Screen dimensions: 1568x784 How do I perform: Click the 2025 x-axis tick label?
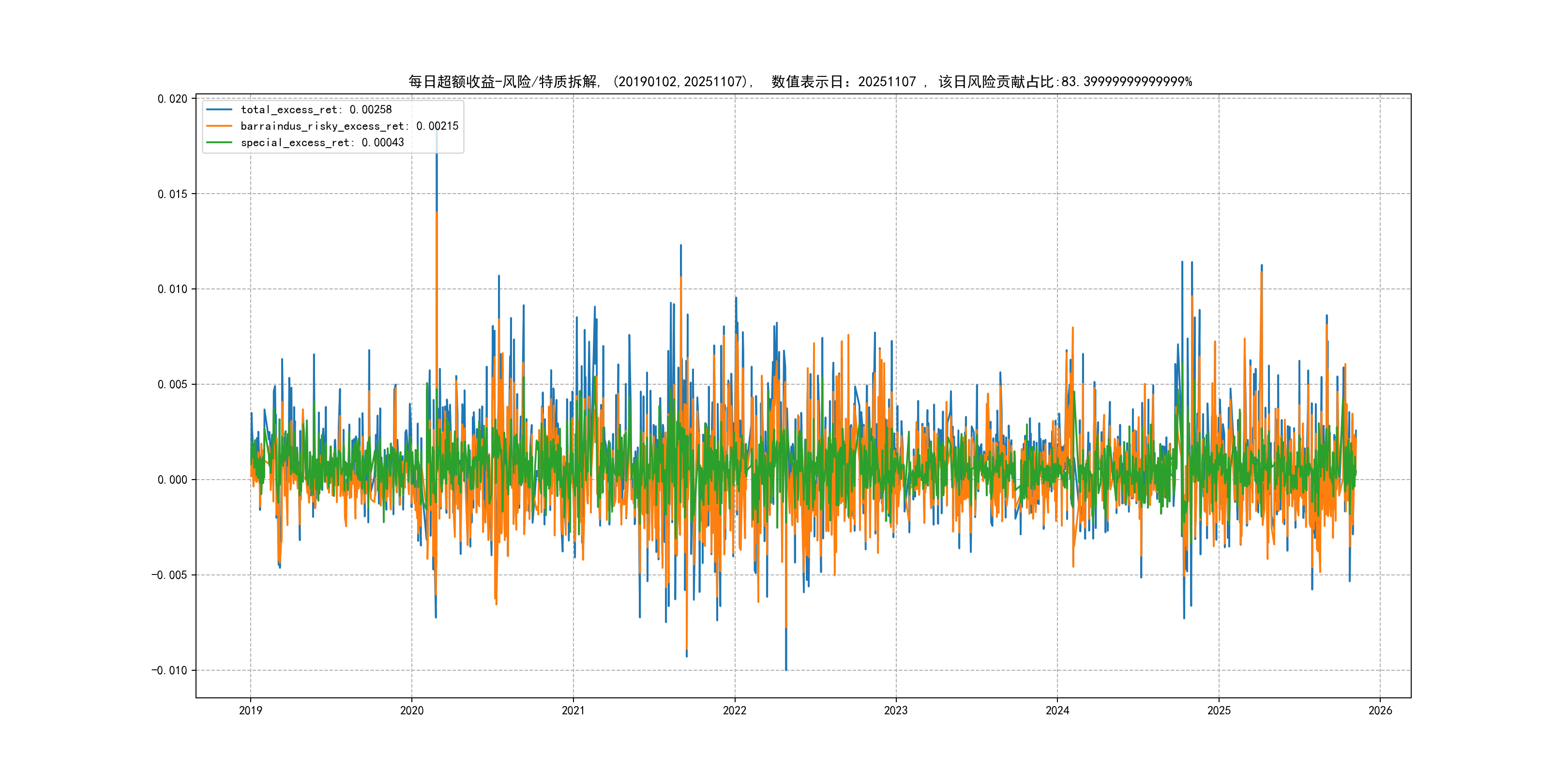coord(1219,710)
